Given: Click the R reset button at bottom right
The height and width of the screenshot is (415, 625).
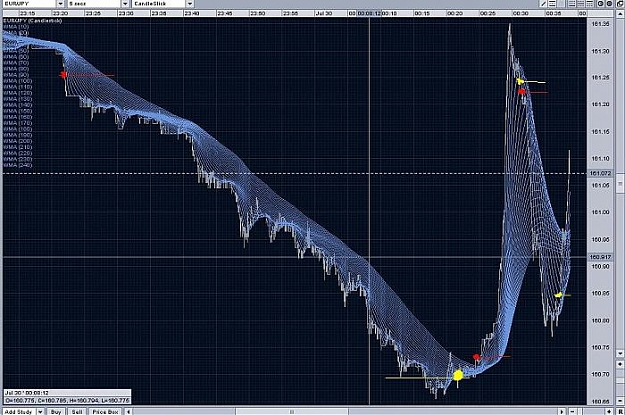Looking at the screenshot, I should click(620, 411).
